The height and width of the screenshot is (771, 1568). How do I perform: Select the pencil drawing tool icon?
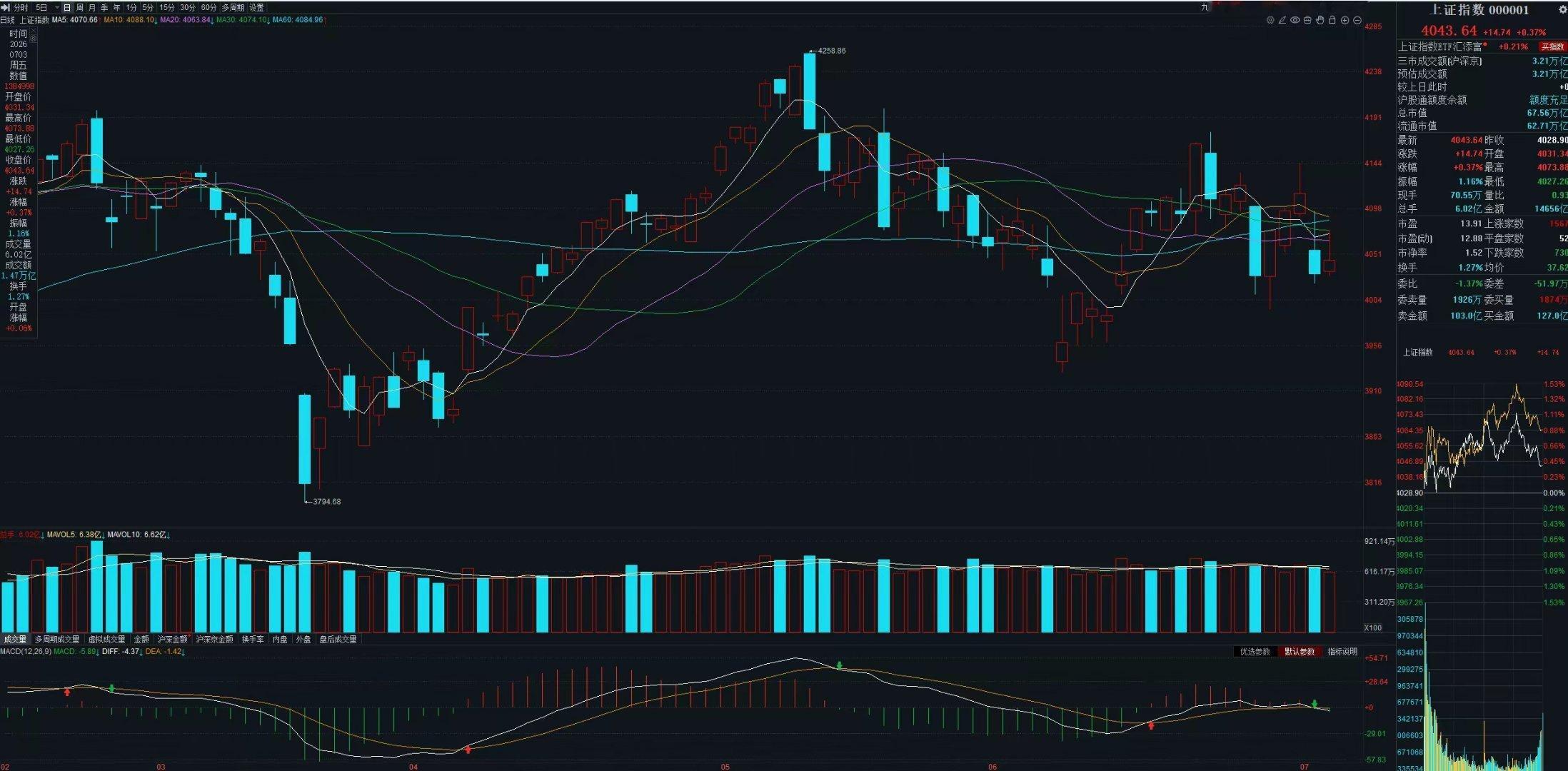coord(1282,20)
